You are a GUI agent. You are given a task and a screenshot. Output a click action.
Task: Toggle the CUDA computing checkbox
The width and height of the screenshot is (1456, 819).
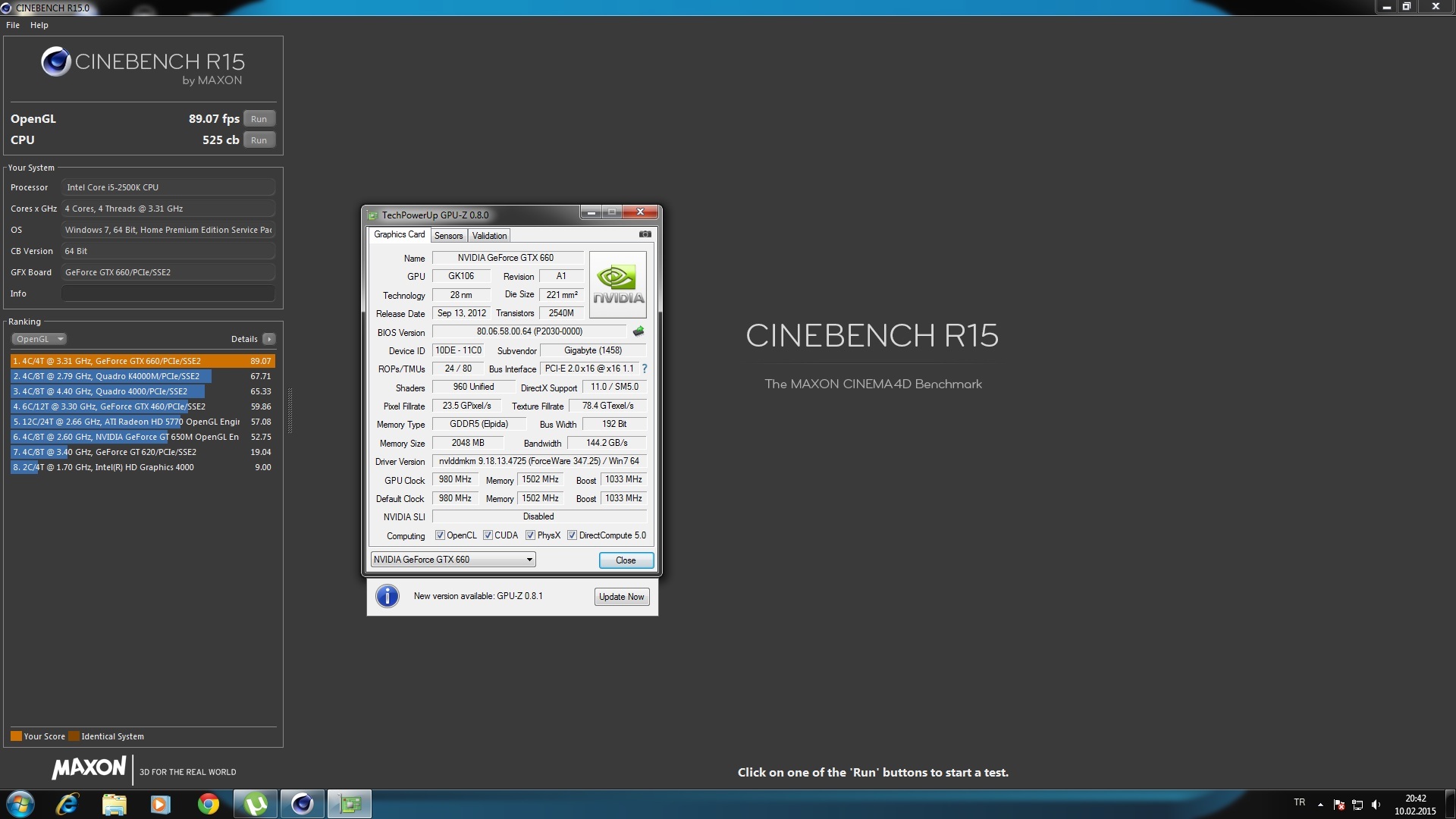[x=486, y=534]
